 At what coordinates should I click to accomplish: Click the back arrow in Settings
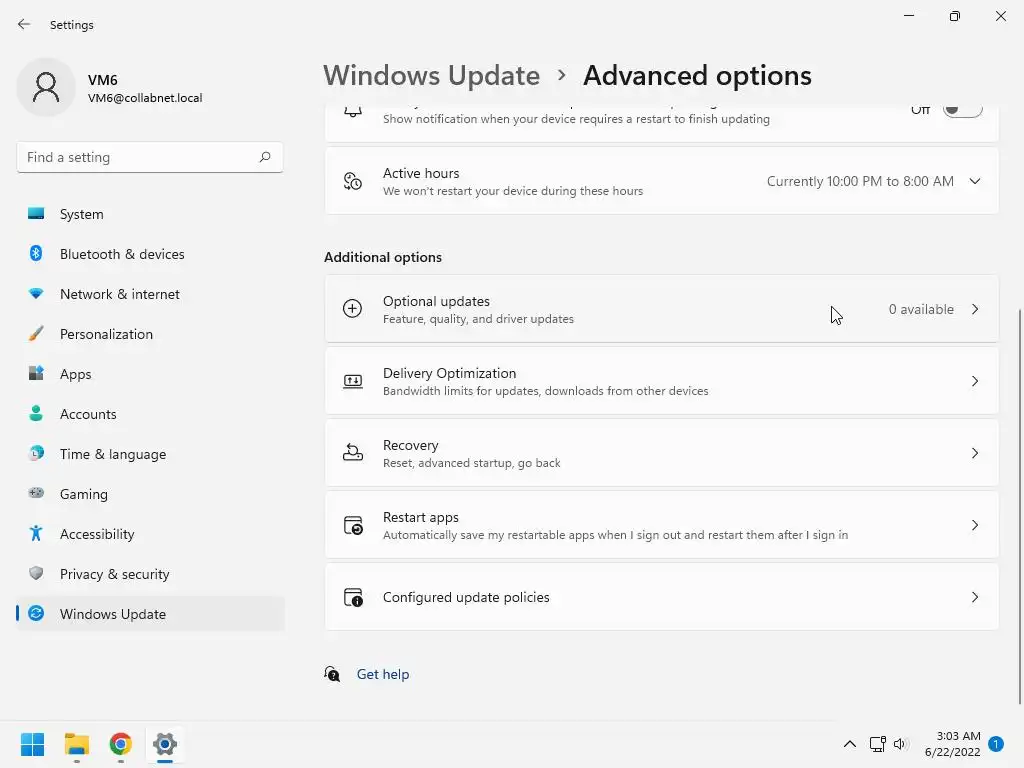(x=24, y=24)
